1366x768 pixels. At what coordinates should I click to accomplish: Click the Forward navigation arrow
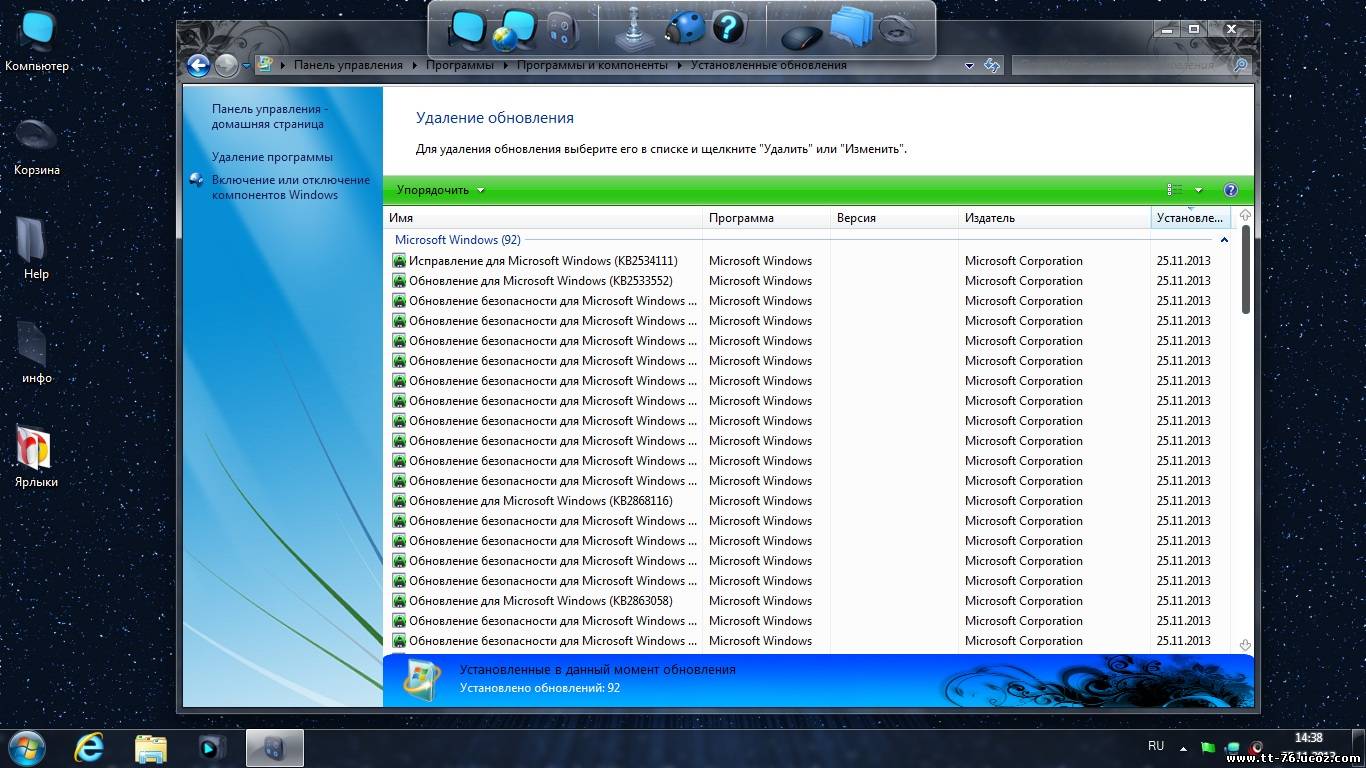(x=227, y=66)
